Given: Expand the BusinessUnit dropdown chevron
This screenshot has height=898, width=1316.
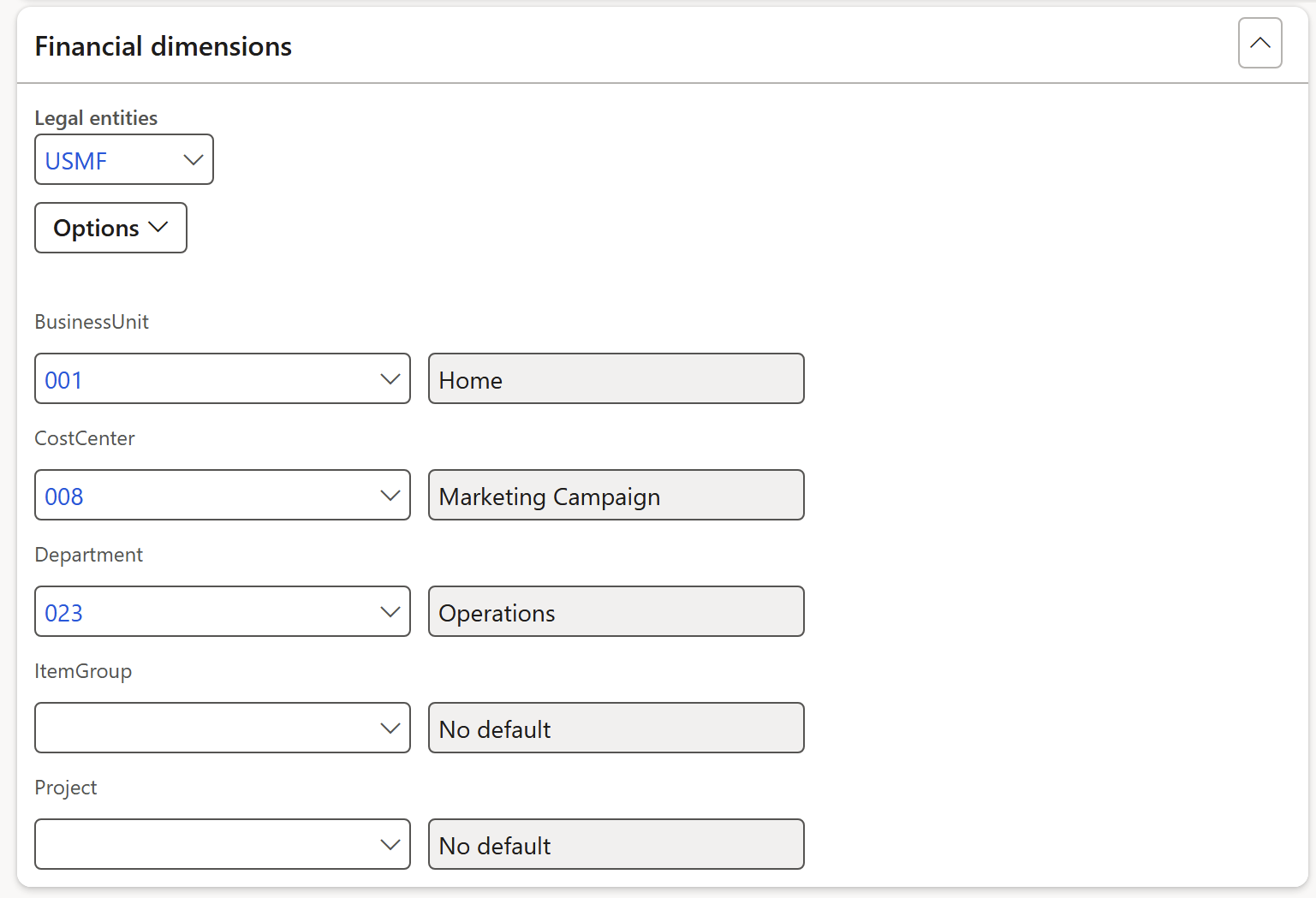Looking at the screenshot, I should pyautogui.click(x=390, y=379).
